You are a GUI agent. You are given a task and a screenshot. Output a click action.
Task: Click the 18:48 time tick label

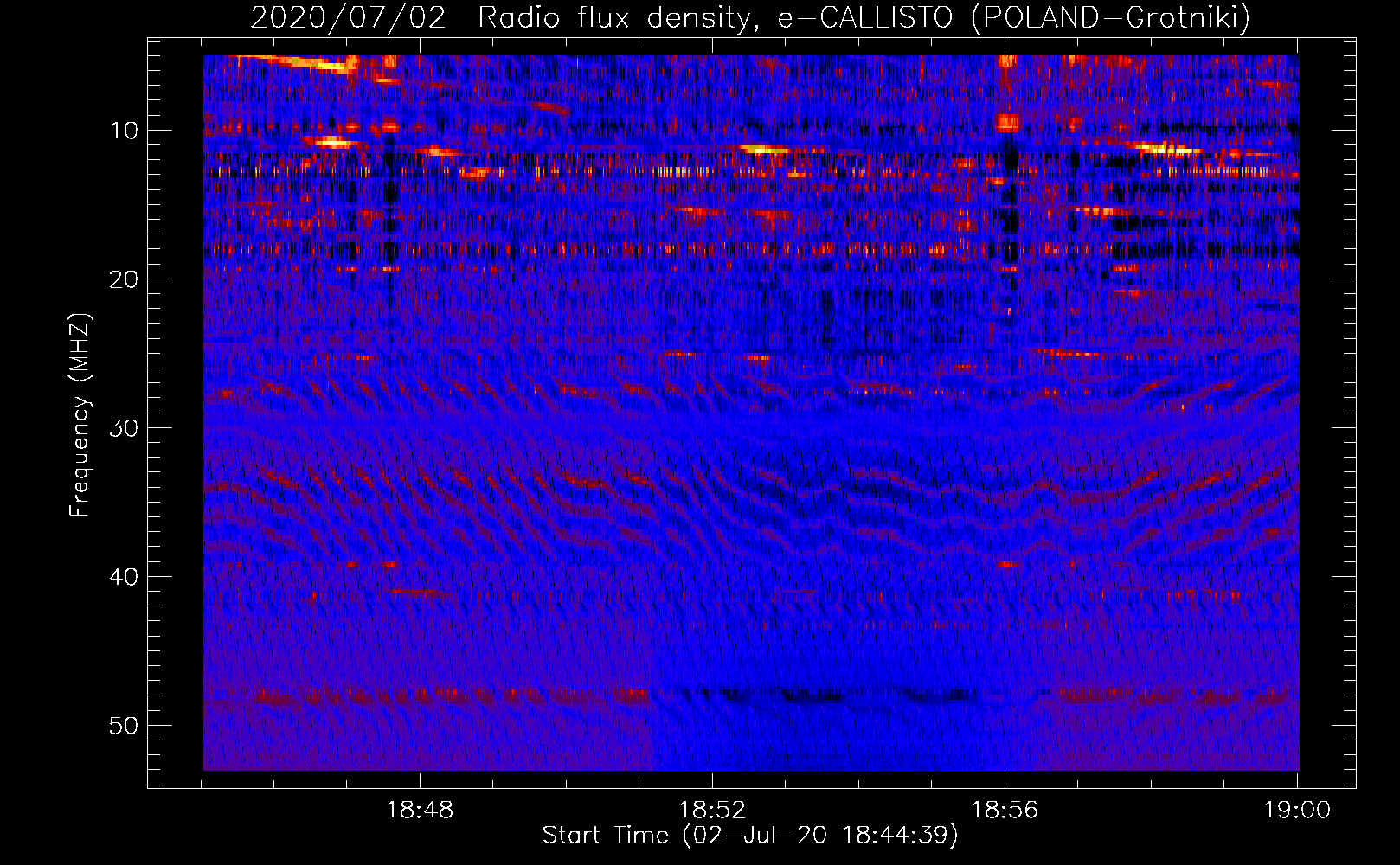pos(420,811)
